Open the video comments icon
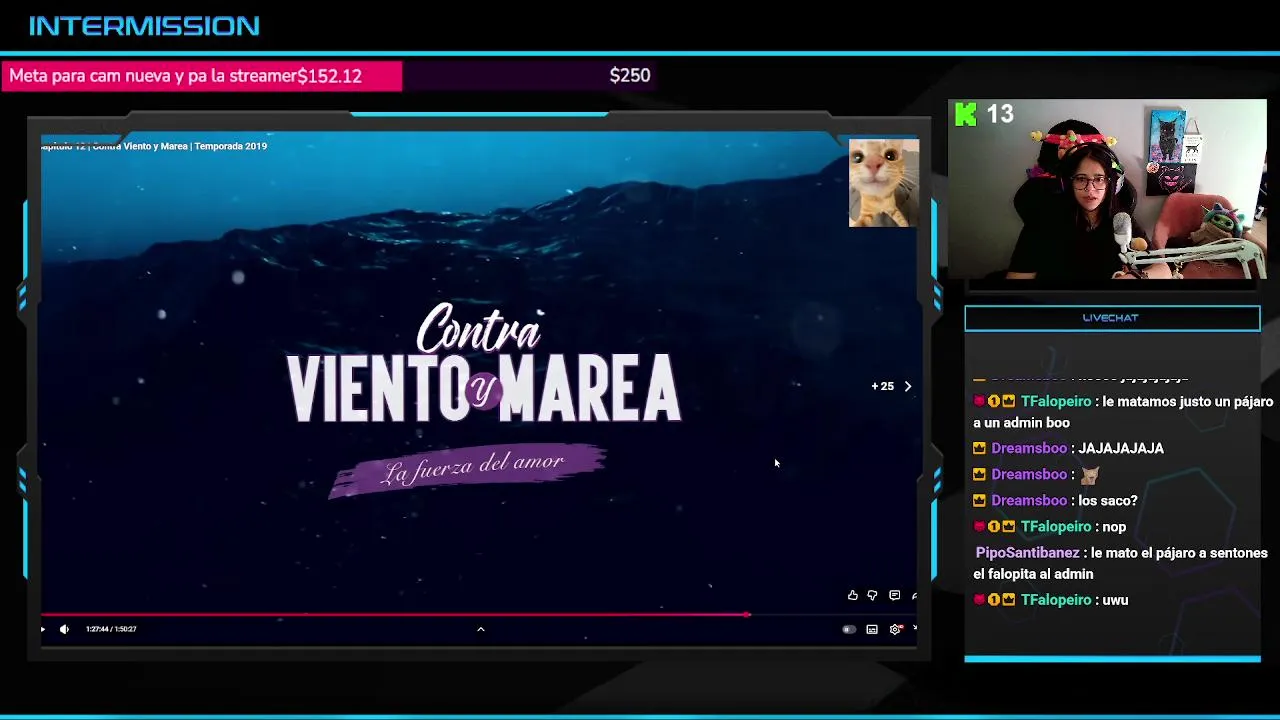The image size is (1280, 720). tap(894, 596)
